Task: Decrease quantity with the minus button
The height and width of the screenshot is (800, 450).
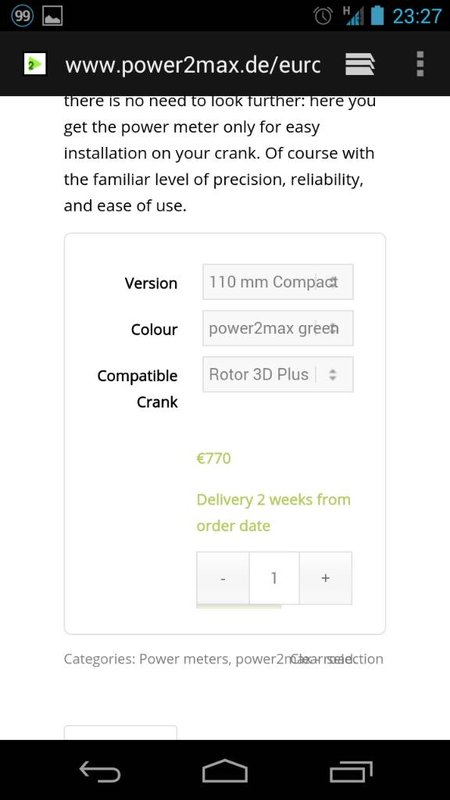Action: point(223,578)
